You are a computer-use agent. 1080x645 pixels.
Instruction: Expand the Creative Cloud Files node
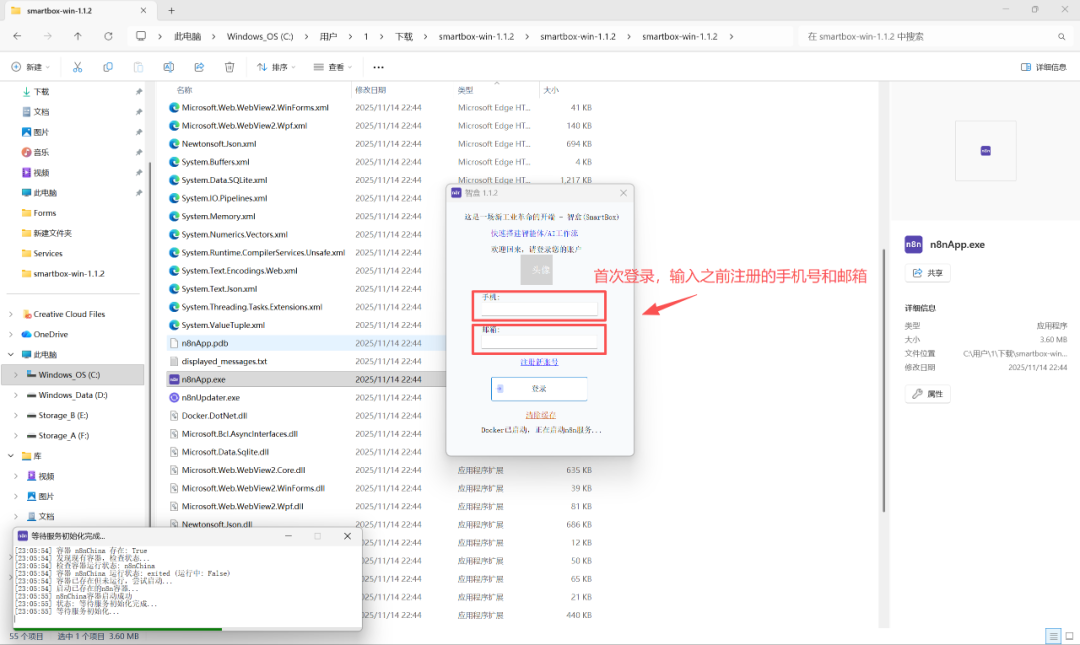11,314
